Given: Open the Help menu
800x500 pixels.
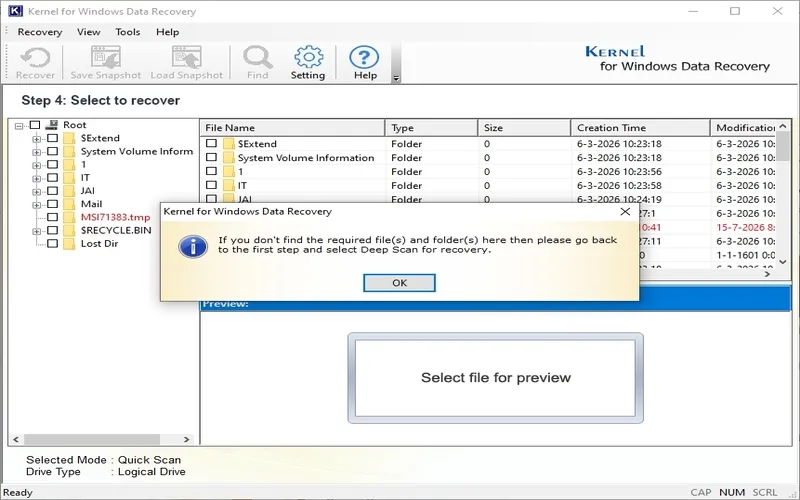Looking at the screenshot, I should point(167,32).
